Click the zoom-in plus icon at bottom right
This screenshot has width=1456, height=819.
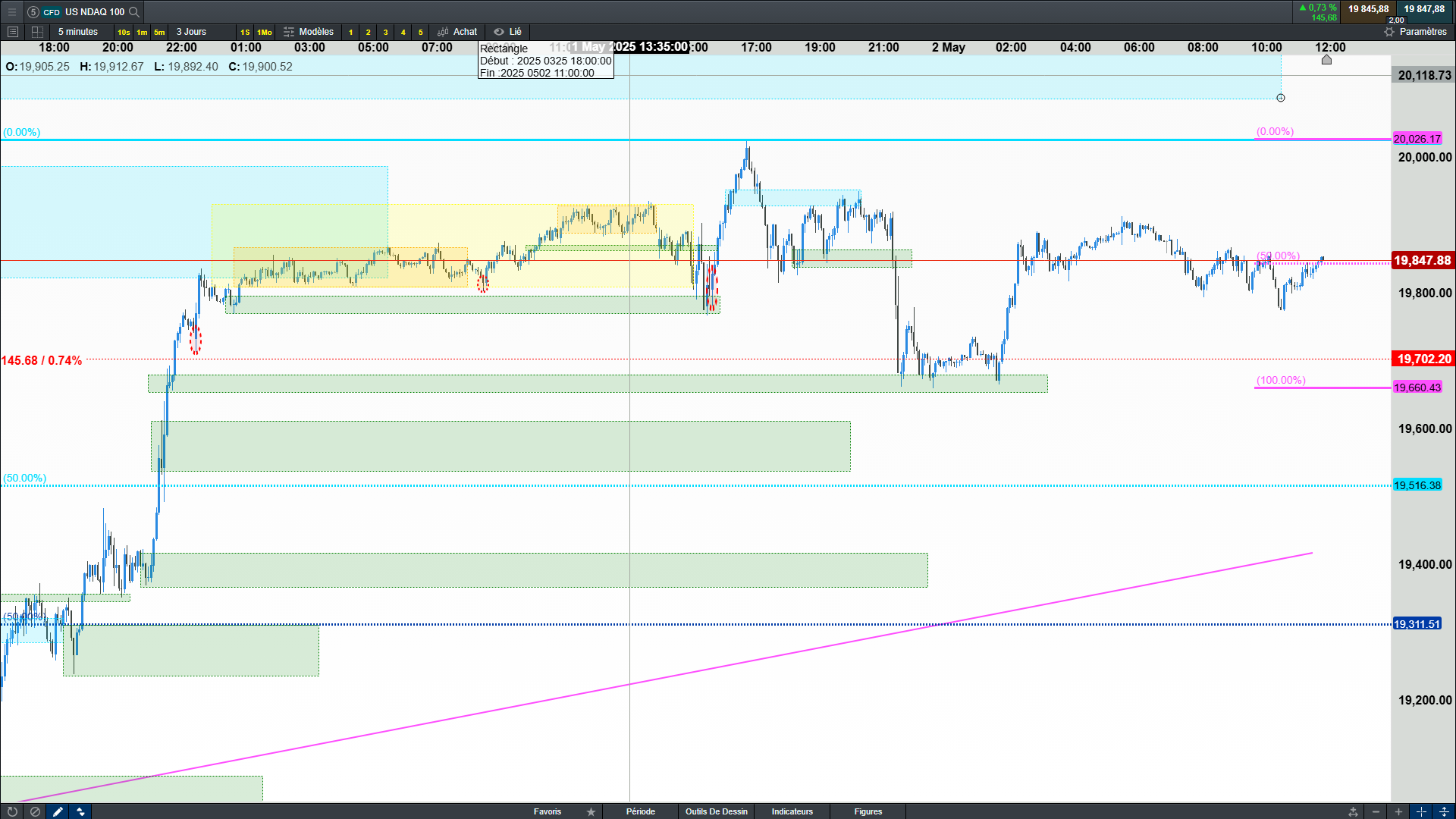[1398, 811]
